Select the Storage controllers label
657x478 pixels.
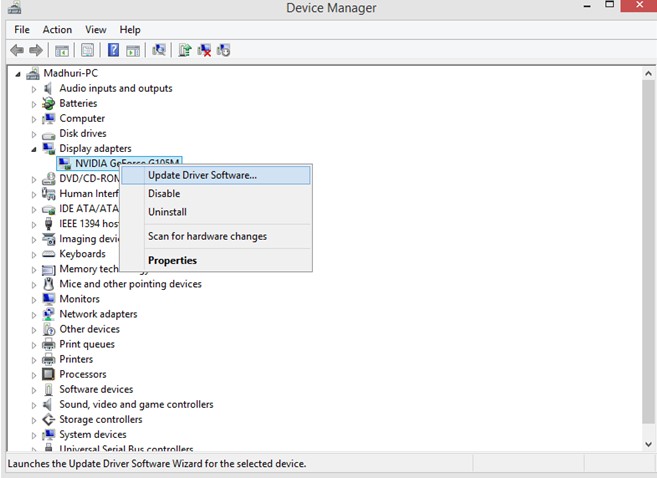(x=101, y=419)
